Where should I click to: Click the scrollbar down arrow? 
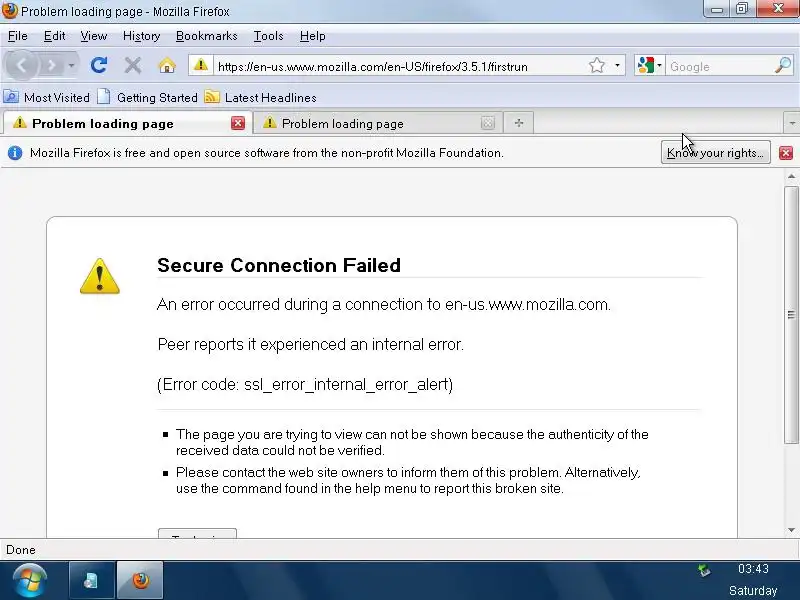click(x=791, y=530)
